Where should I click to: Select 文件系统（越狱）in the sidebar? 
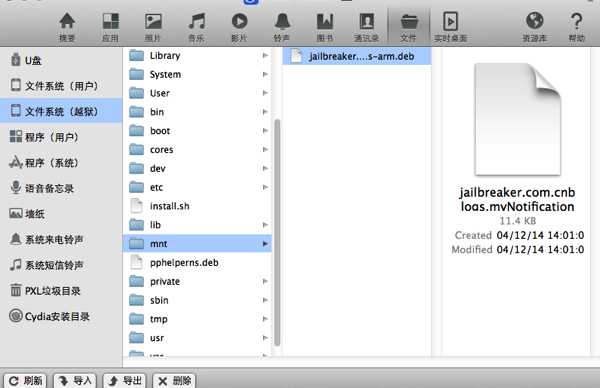[x=61, y=111]
